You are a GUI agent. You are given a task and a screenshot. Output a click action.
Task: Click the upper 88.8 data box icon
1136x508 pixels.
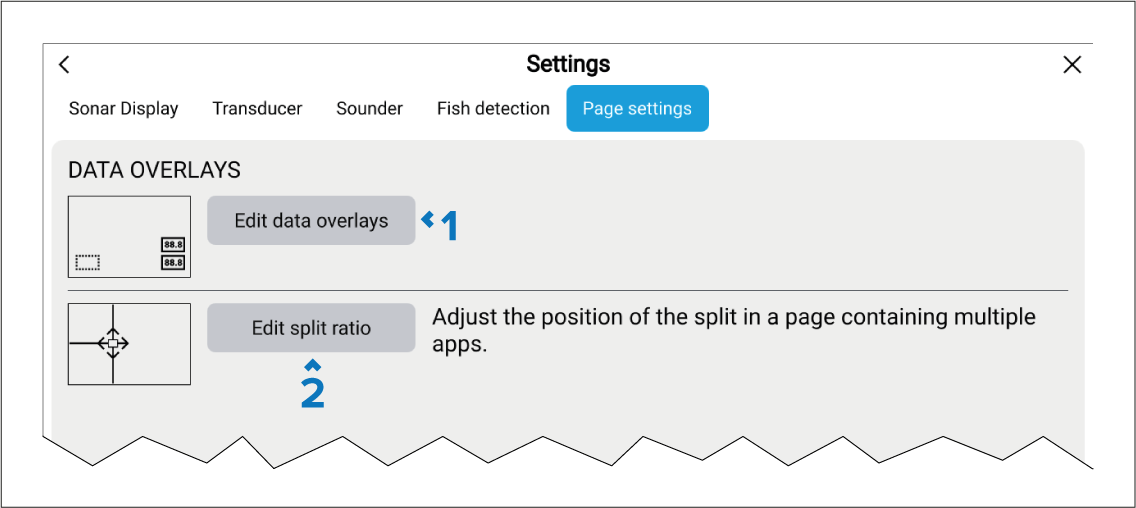tap(173, 245)
